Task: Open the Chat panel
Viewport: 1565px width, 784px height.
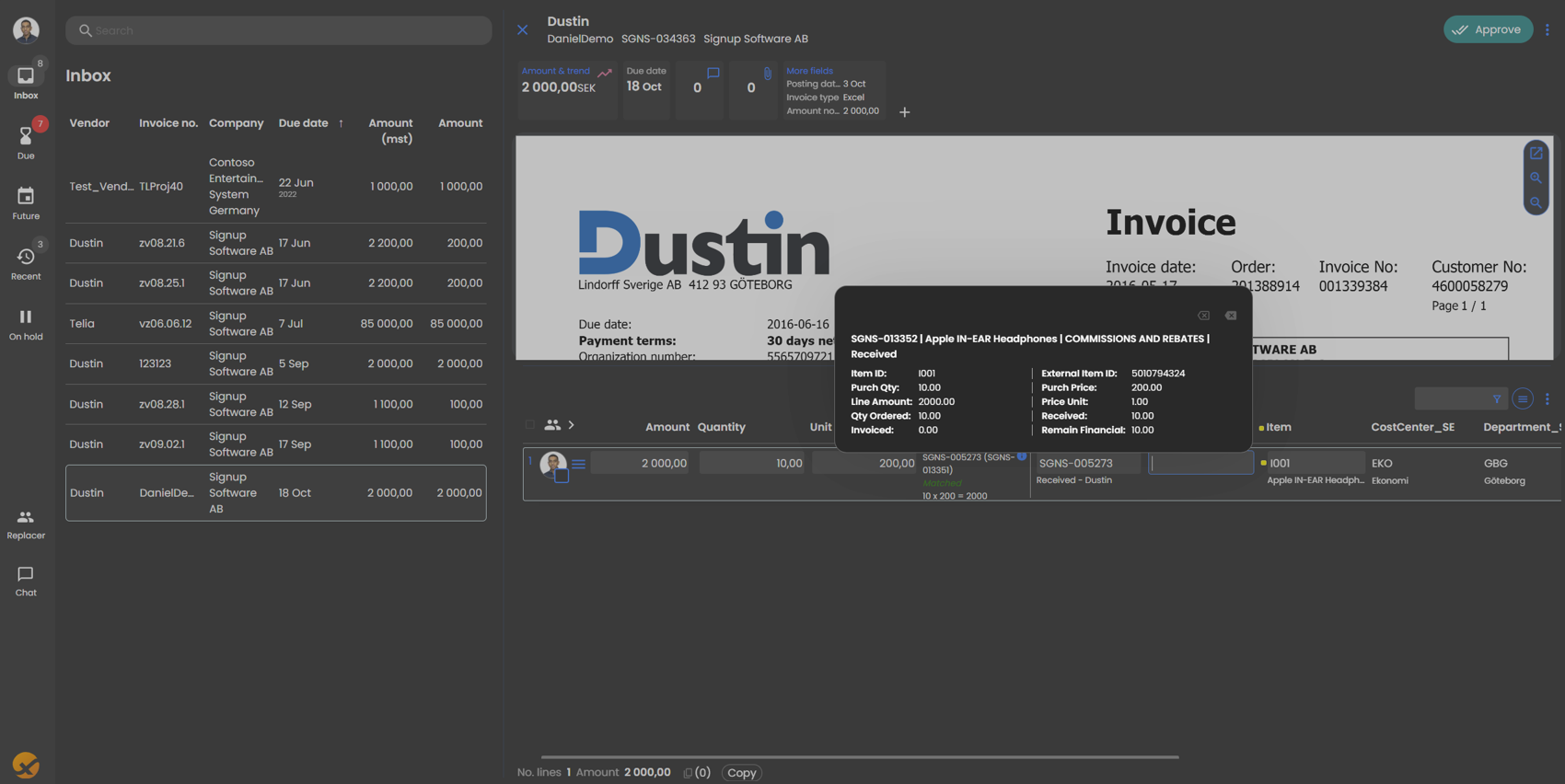Action: [26, 581]
